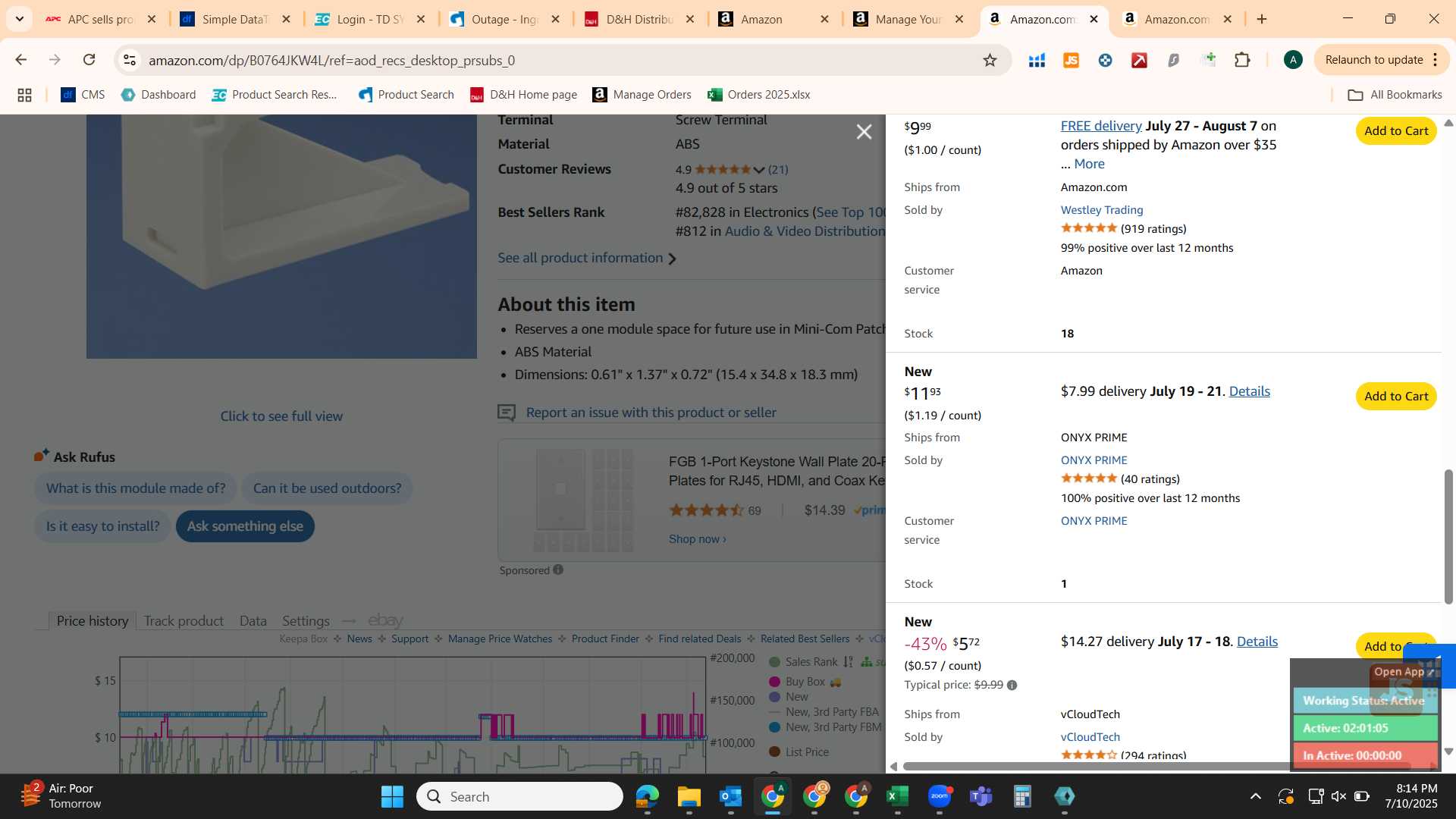
Task: Close the Amazon tab next to D&H
Action: [824, 19]
